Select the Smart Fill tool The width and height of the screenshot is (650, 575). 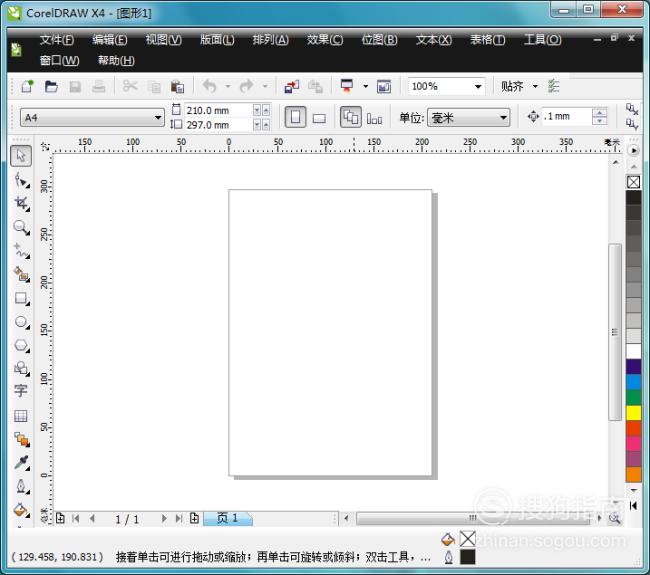pos(21,274)
